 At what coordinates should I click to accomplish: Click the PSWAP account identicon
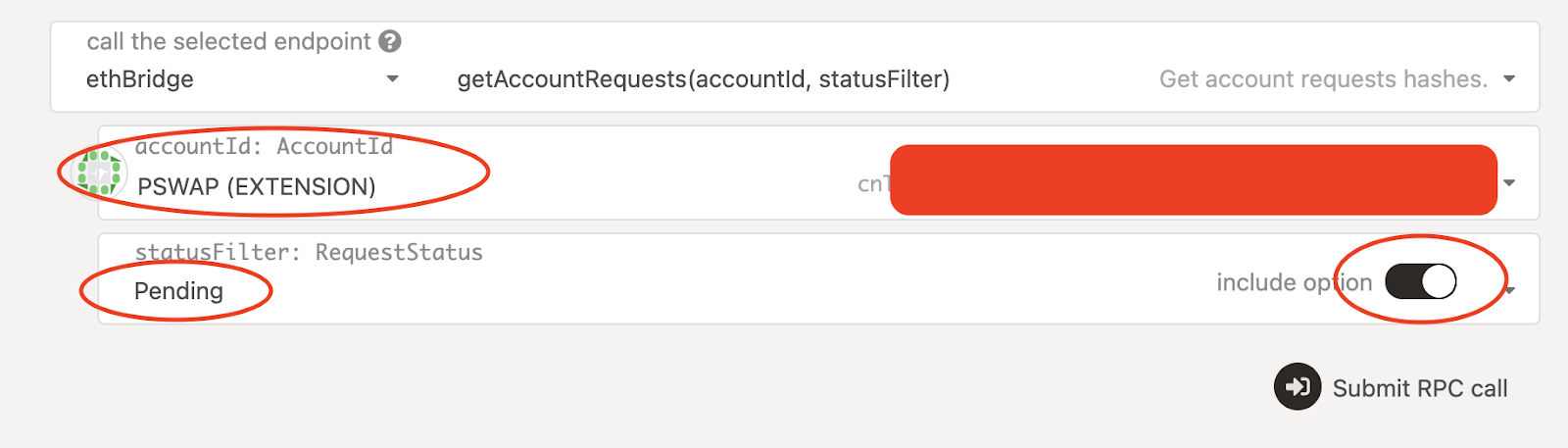pos(99,173)
